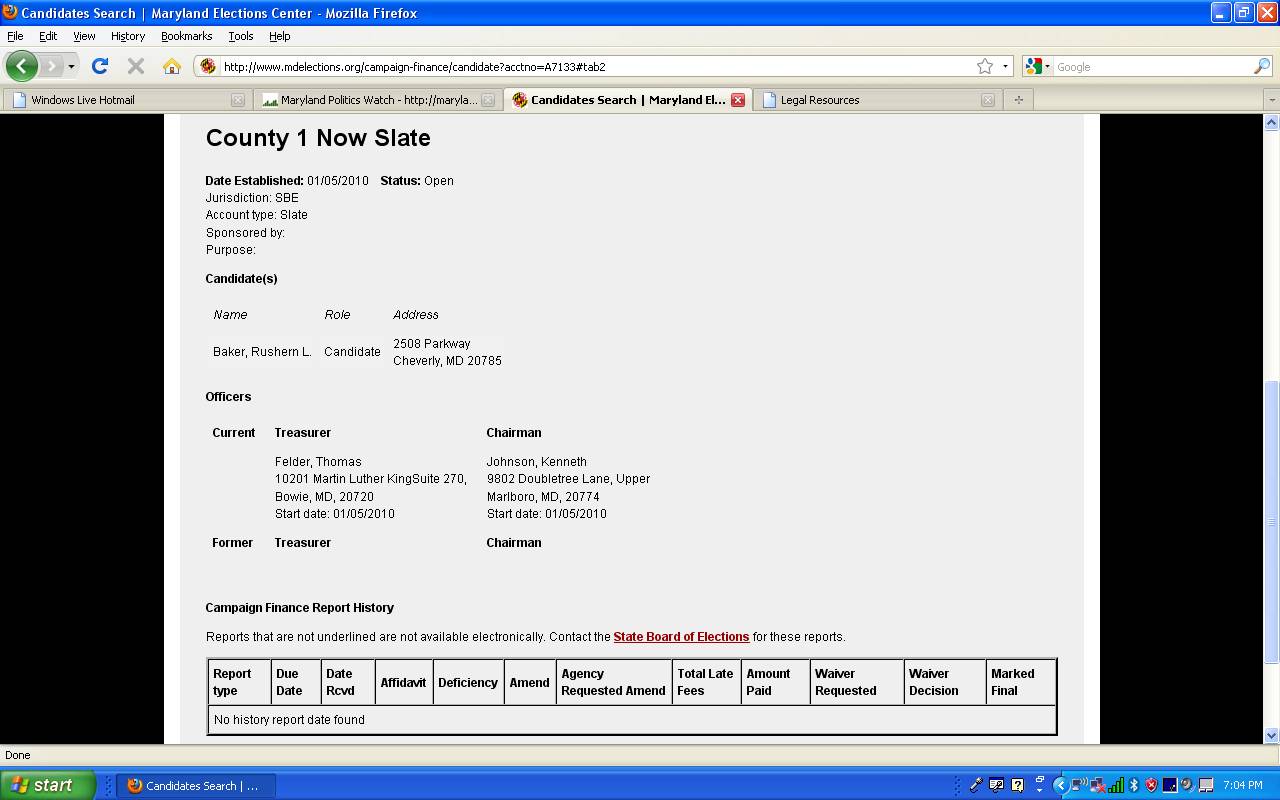The image size is (1280, 800).
Task: Open the Windows Start menu
Action: [x=47, y=785]
